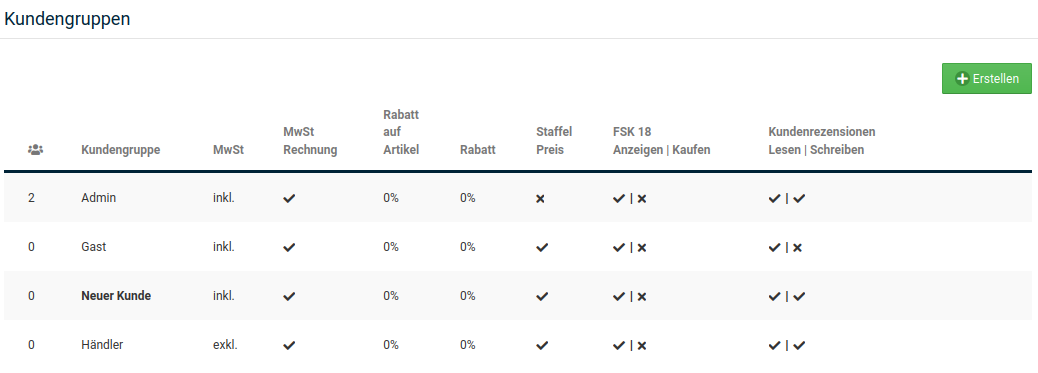Click the Rezensionen Lesen checkmark for Händler
This screenshot has width=1038, height=373.
coord(775,345)
